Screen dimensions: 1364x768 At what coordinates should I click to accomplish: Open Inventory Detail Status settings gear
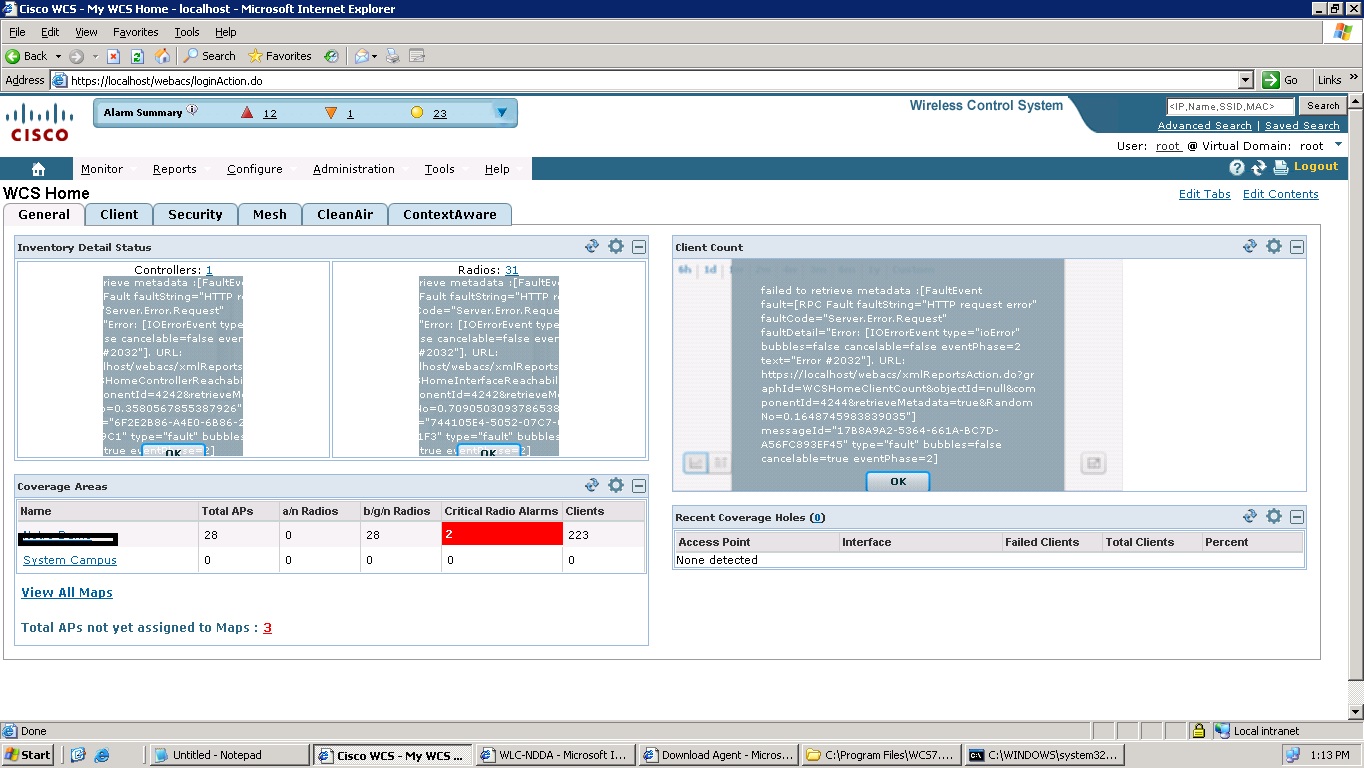point(616,246)
